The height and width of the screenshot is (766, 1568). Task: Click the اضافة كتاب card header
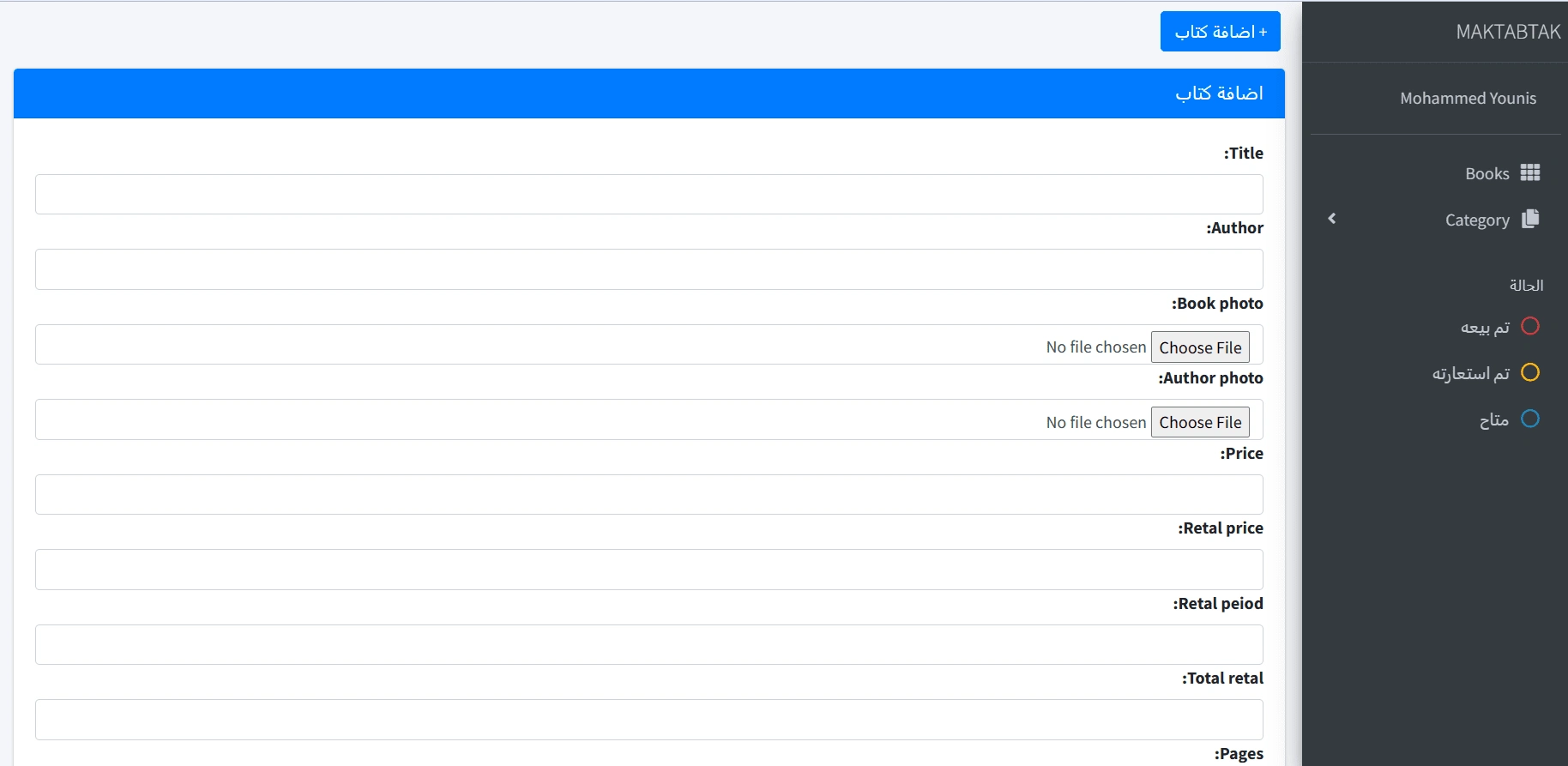coord(649,93)
